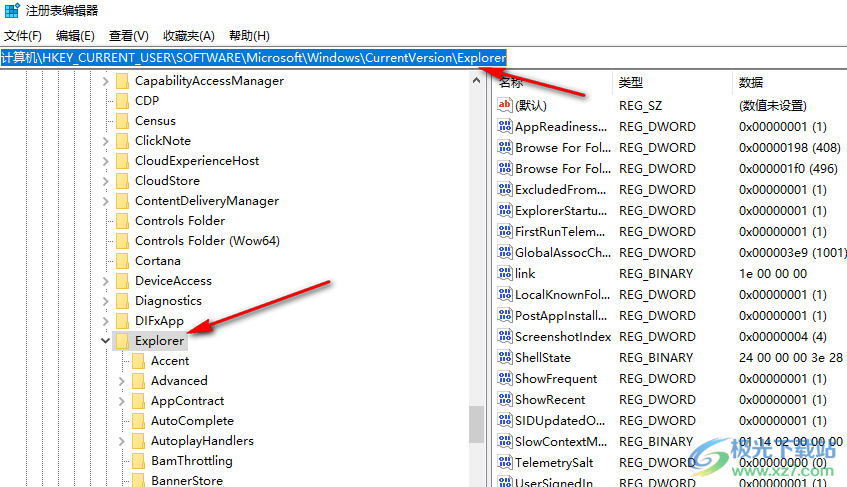Image resolution: width=847 pixels, height=487 pixels.
Task: Click the Controls Folder key icon
Action: pyautogui.click(x=123, y=221)
